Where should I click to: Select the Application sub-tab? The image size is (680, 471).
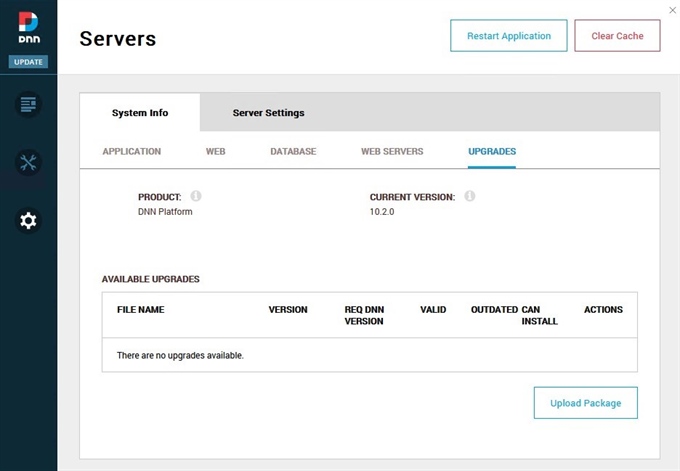(131, 152)
